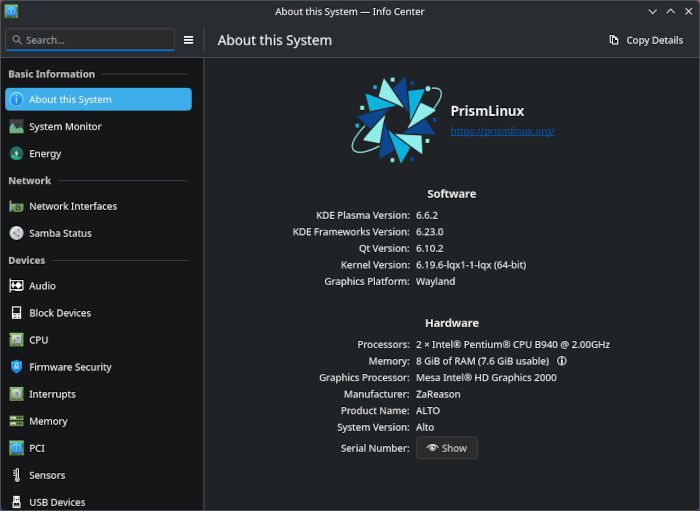Image resolution: width=700 pixels, height=511 pixels.
Task: Open the prismlinux.org link
Action: (502, 131)
